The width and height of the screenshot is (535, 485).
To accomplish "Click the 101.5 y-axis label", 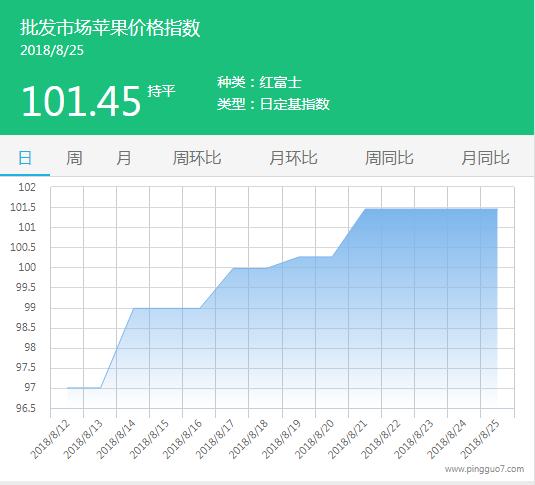I will coord(23,207).
